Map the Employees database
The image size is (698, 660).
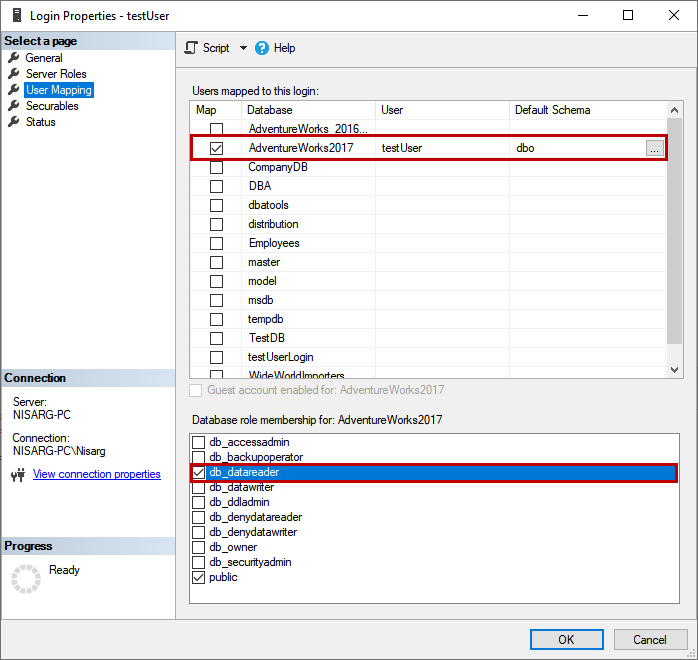216,243
